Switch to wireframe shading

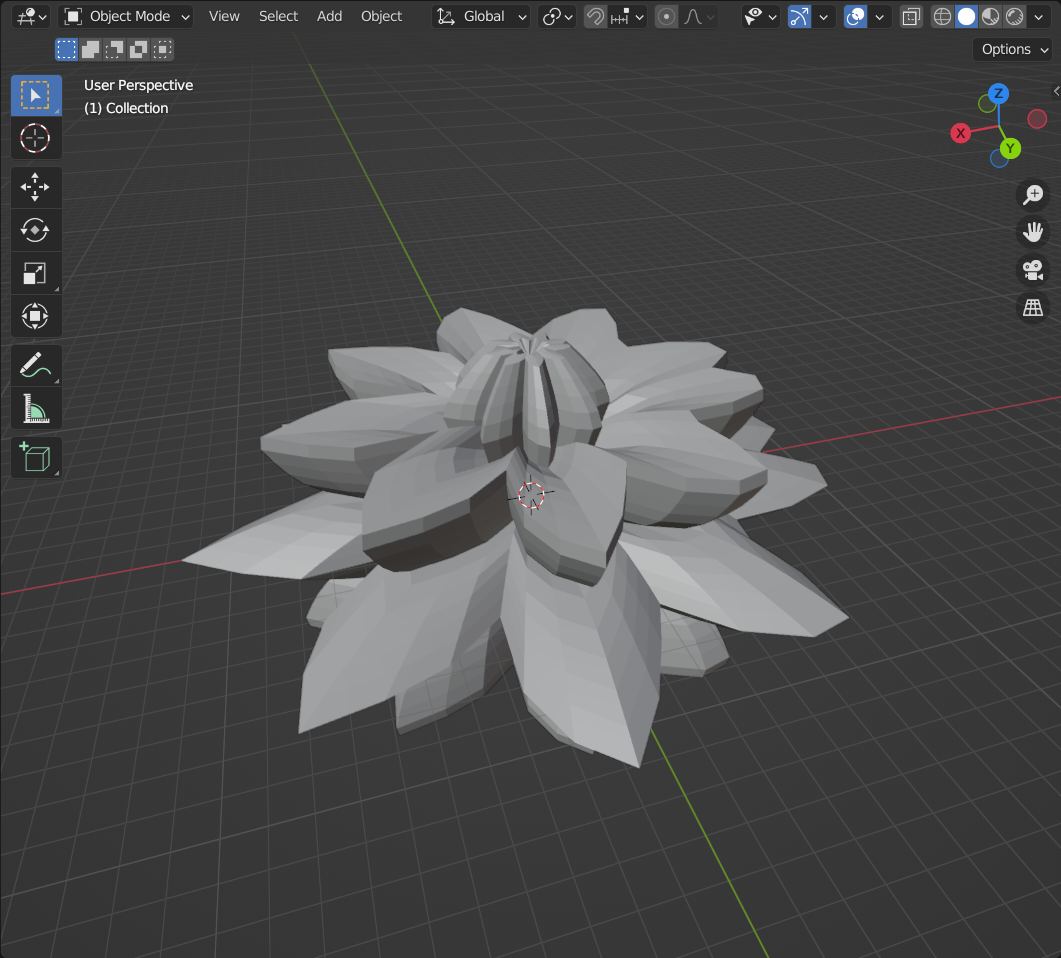click(942, 16)
